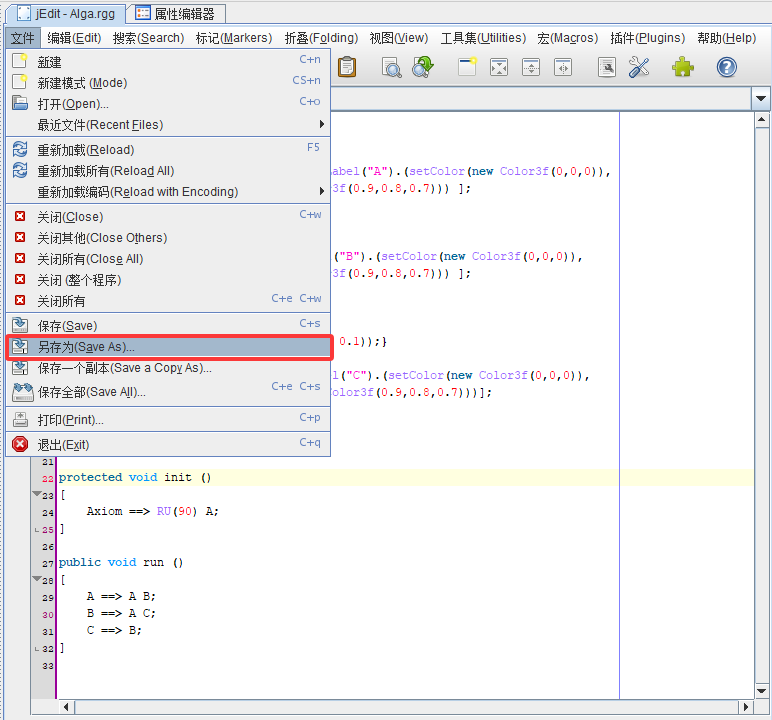Switch to the 属性编辑器 tab
This screenshot has height=720, width=772.
pyautogui.click(x=176, y=14)
